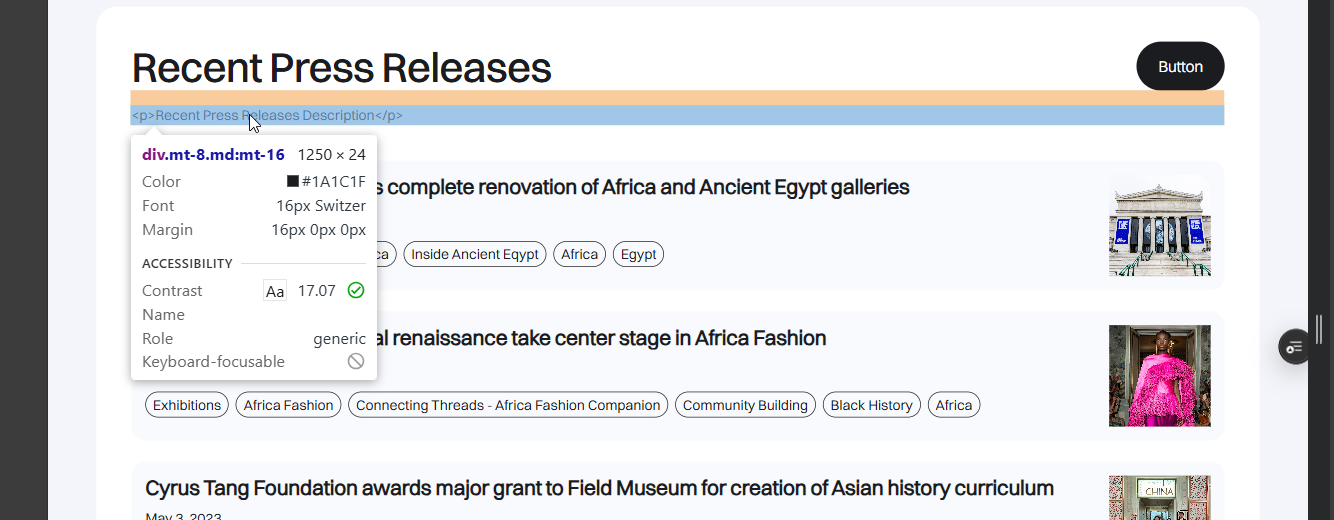1334x520 pixels.
Task: Open the Africa Fashion press release headline
Action: click(600, 338)
